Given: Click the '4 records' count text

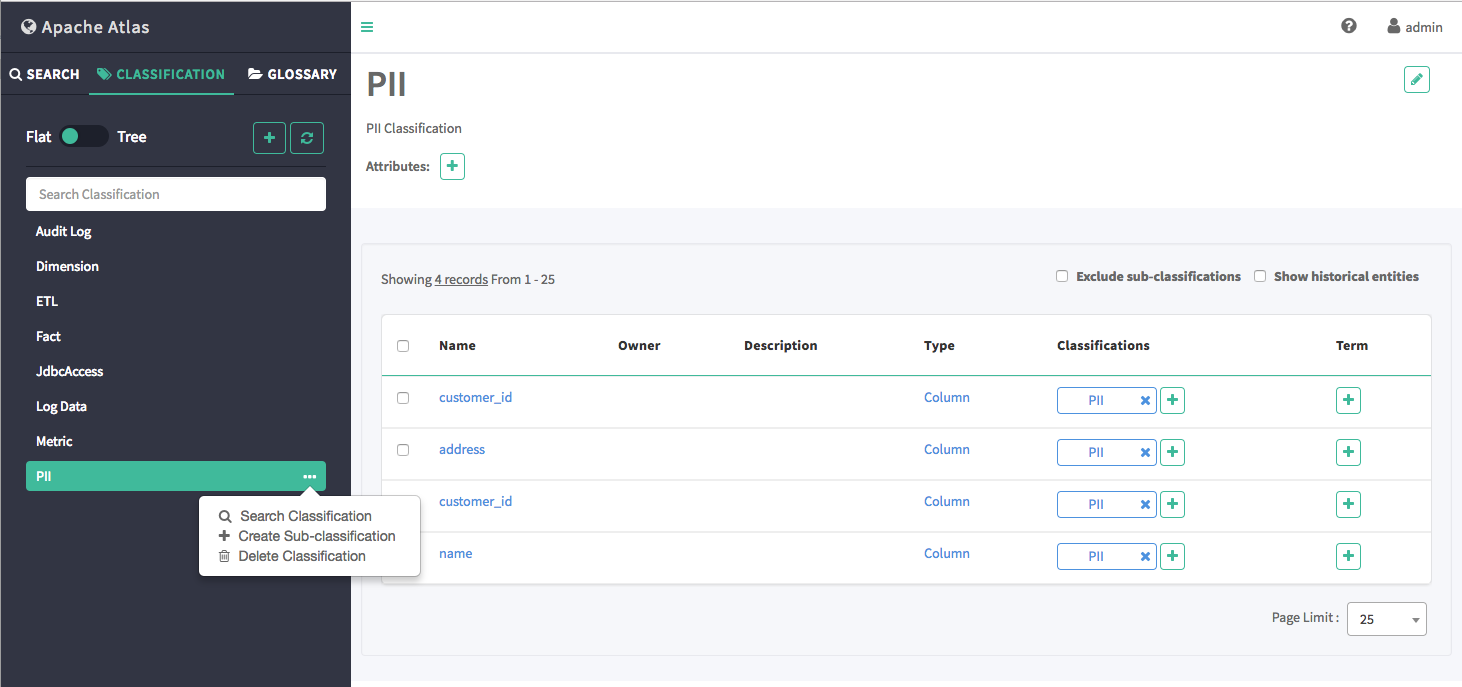Looking at the screenshot, I should click(461, 280).
